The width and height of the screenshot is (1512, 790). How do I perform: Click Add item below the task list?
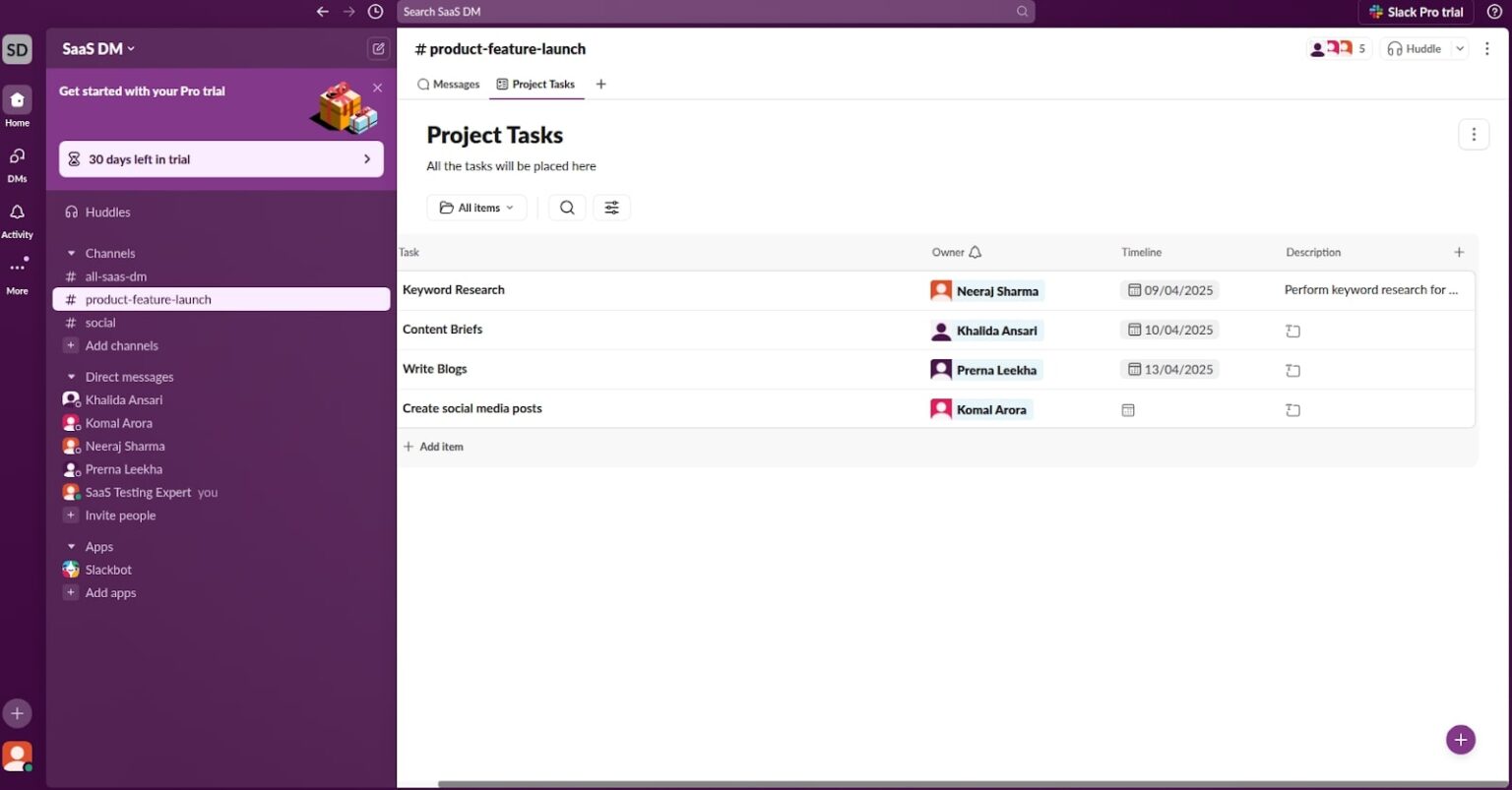tap(433, 447)
